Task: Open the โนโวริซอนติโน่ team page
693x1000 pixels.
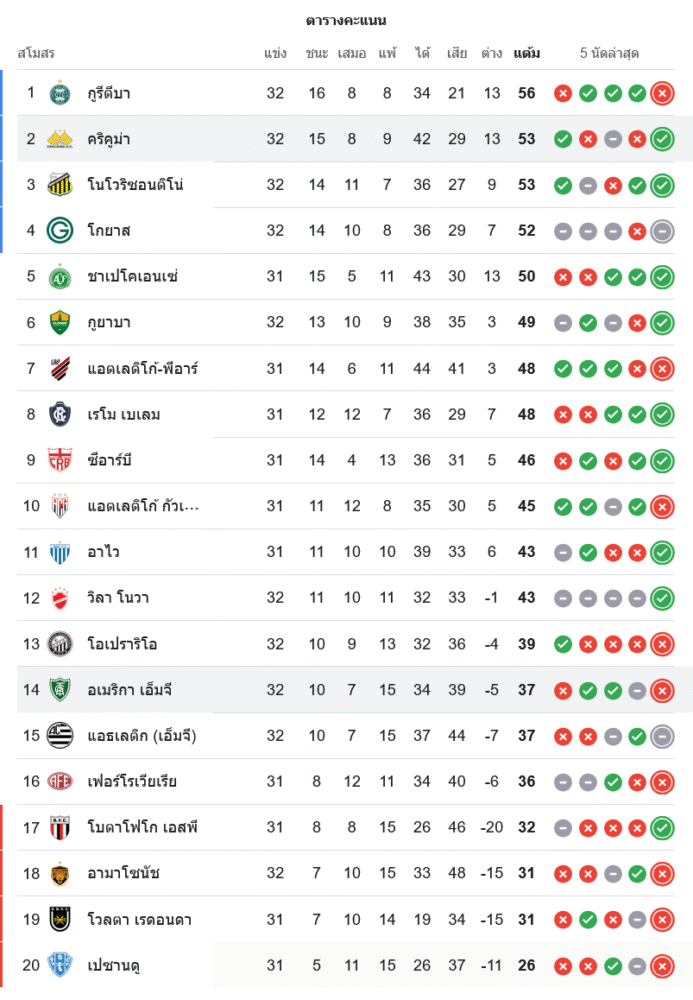Action: tap(135, 185)
